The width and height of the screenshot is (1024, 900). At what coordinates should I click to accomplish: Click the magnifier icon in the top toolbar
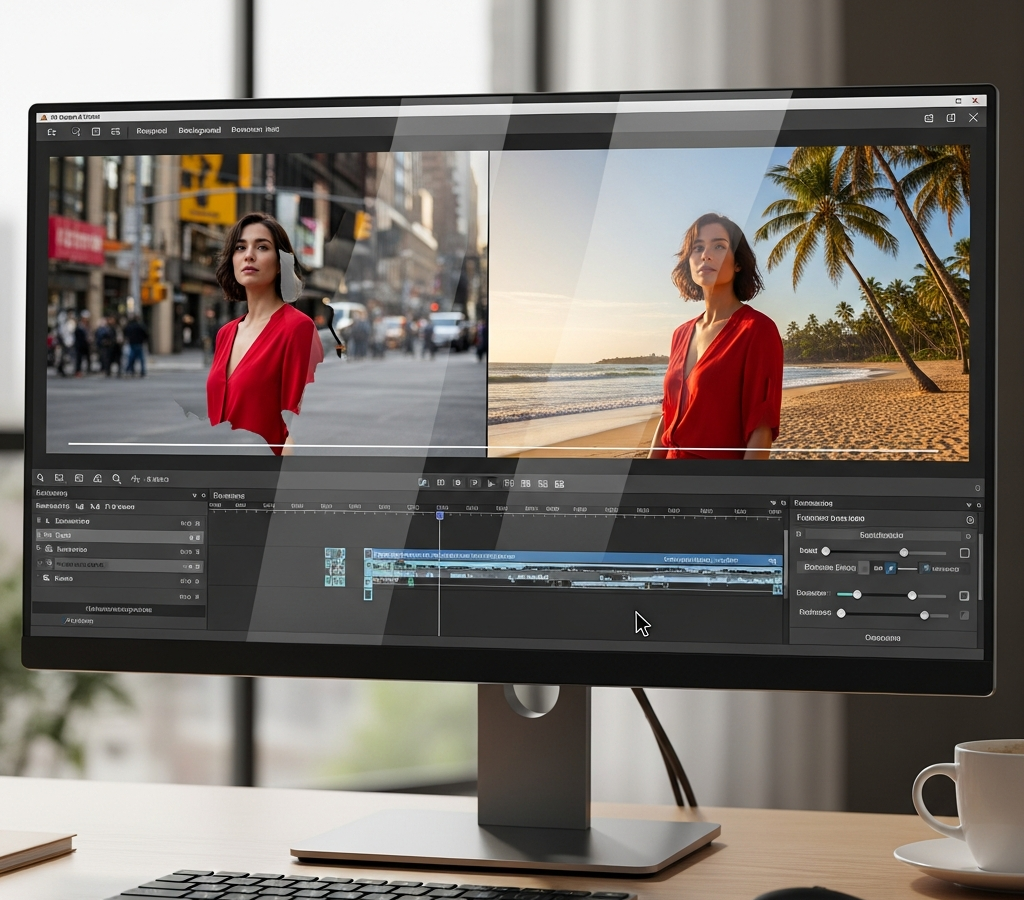pos(76,131)
